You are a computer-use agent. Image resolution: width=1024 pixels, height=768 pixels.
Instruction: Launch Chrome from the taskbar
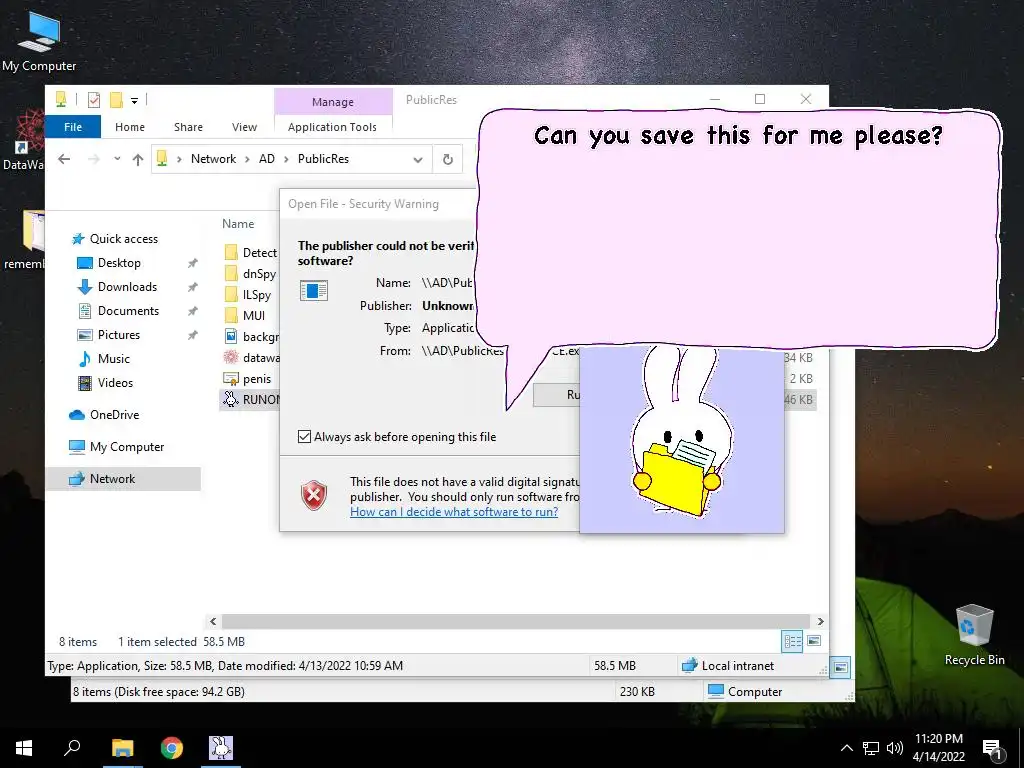point(172,748)
